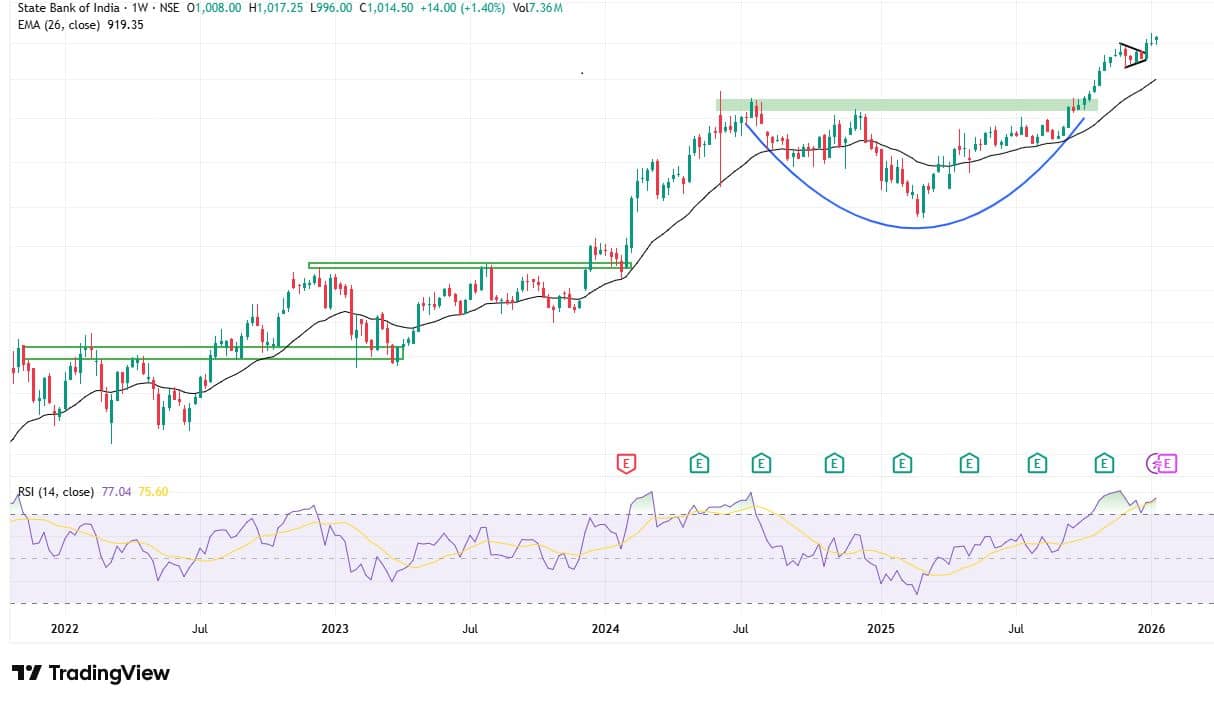Image resolution: width=1214 pixels, height=703 pixels.
Task: Click the TradingView logo
Action: click(90, 673)
